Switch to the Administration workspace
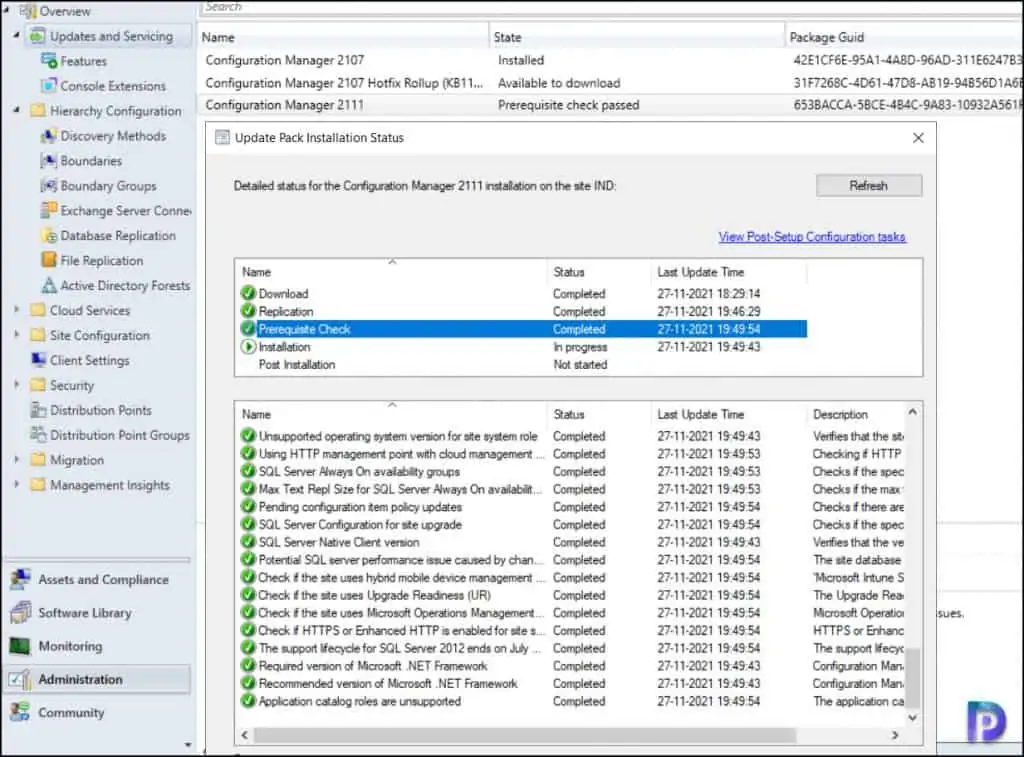The height and width of the screenshot is (757, 1024). (98, 679)
